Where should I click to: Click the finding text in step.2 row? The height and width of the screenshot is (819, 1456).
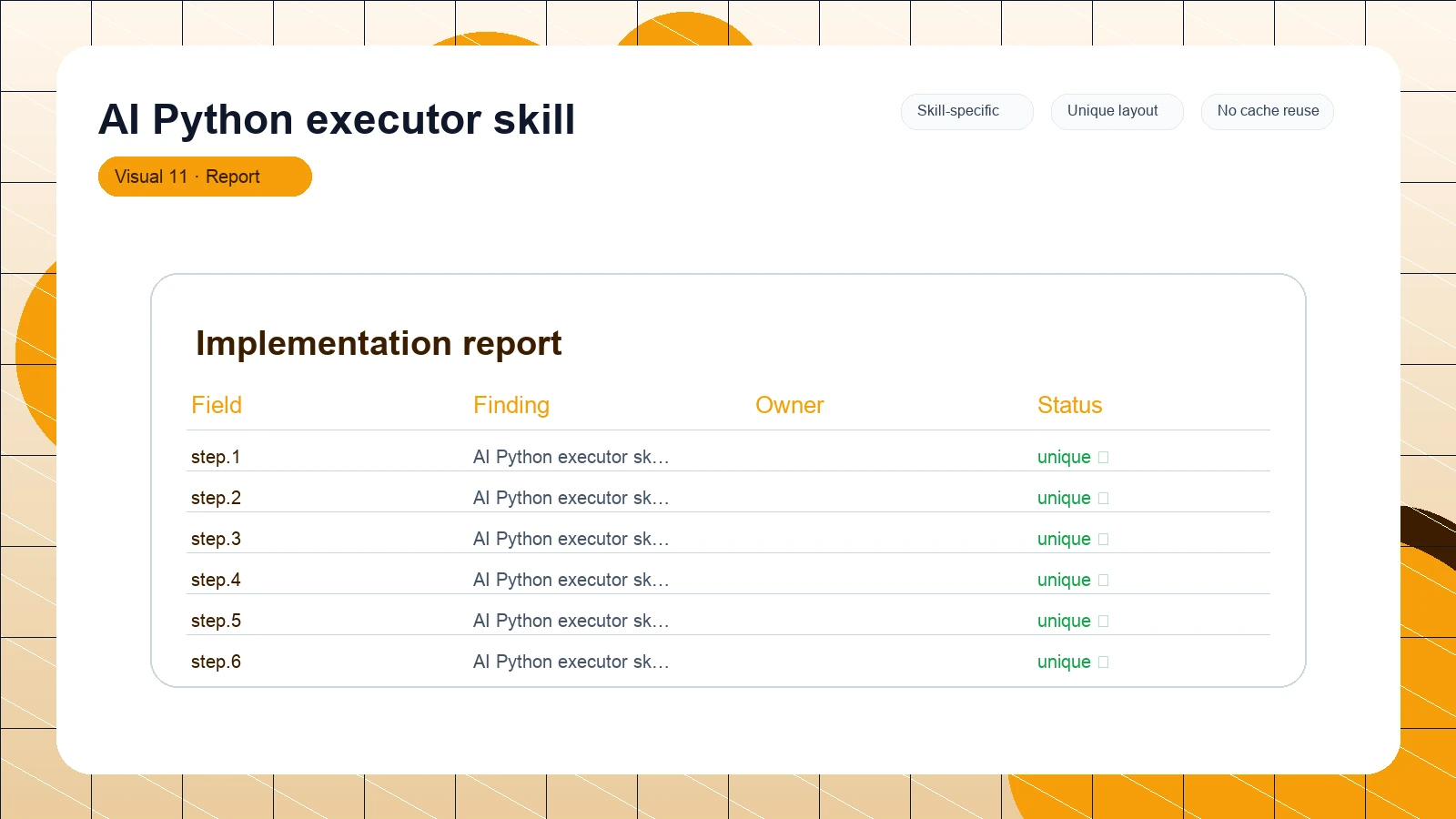[571, 498]
